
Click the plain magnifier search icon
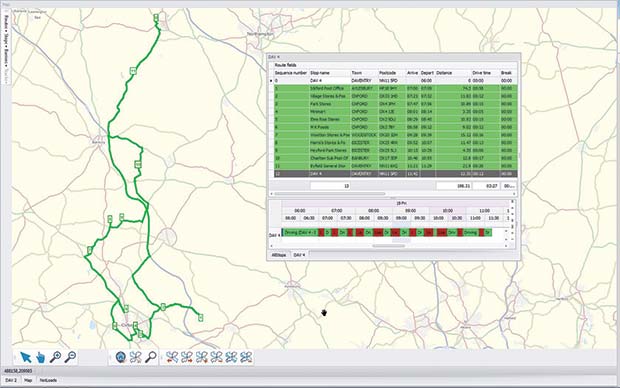[x=151, y=357]
